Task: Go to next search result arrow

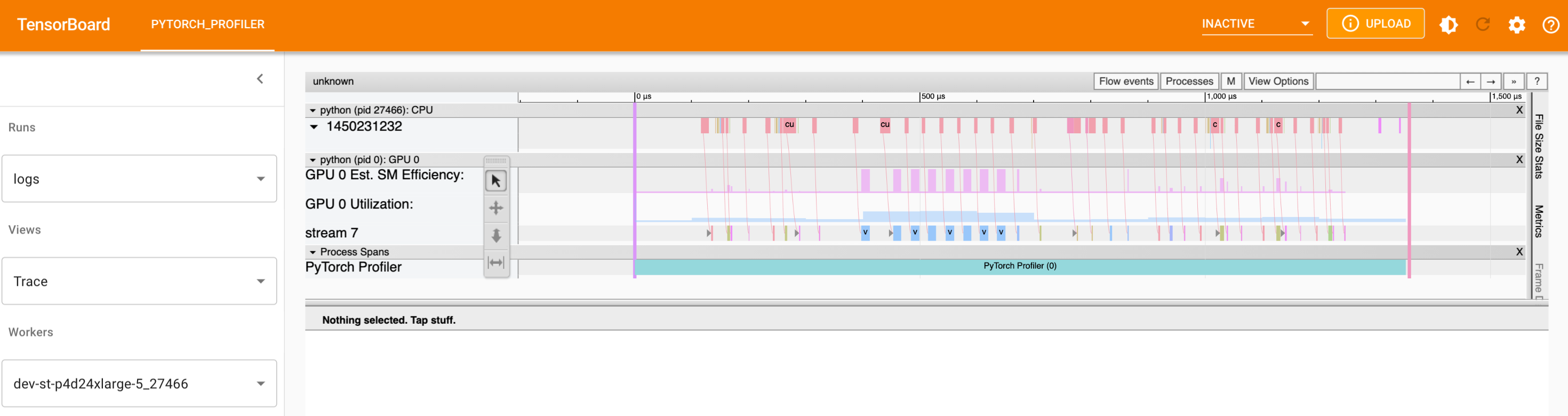Action: point(1490,81)
